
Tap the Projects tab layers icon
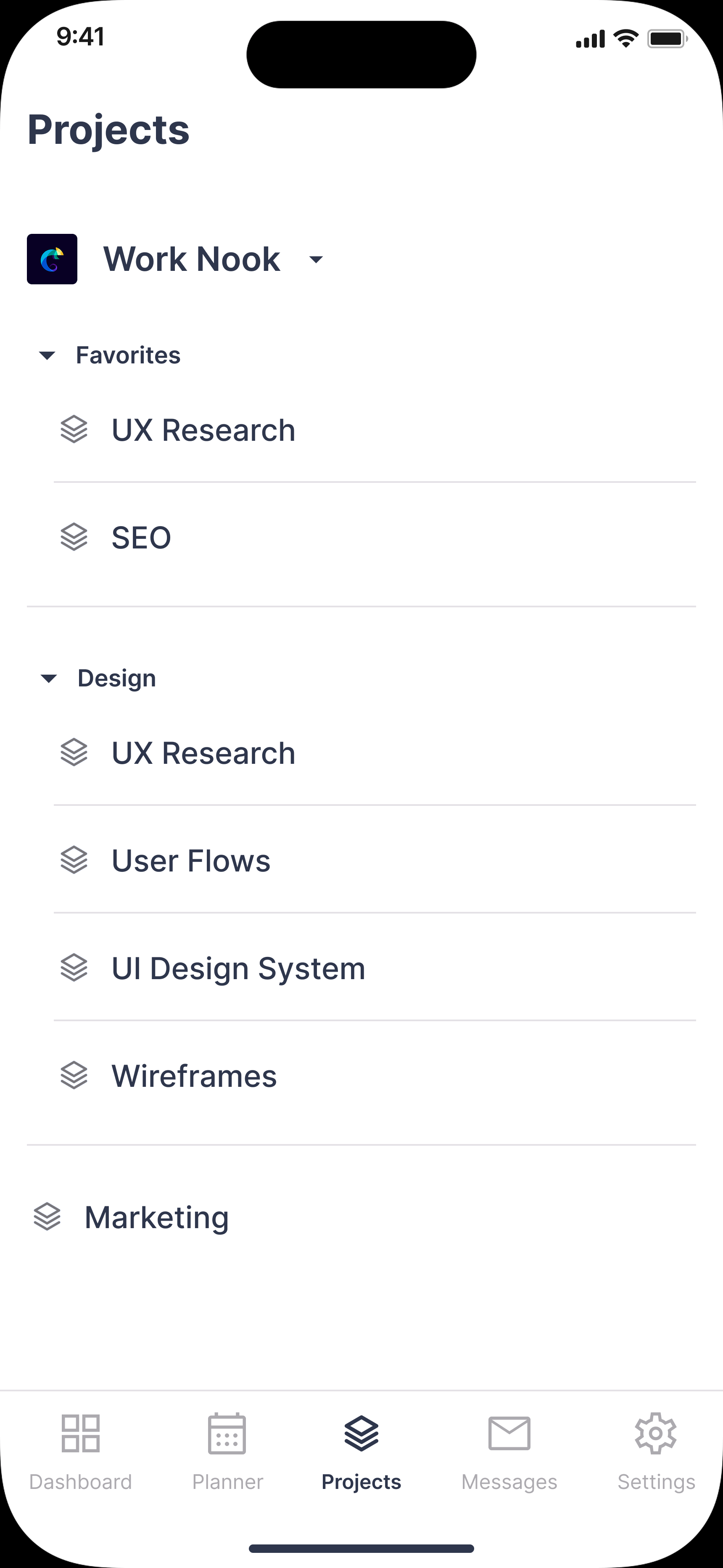point(361,1434)
